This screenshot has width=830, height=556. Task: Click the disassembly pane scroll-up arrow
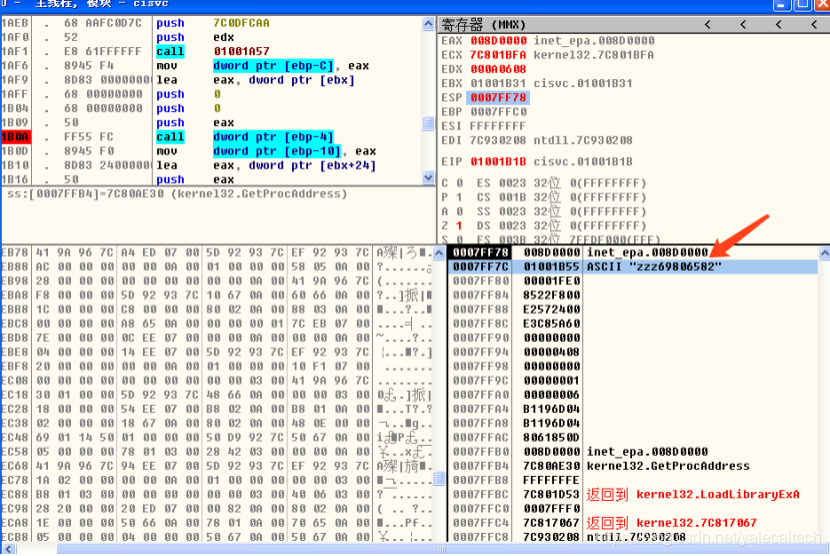tap(428, 23)
